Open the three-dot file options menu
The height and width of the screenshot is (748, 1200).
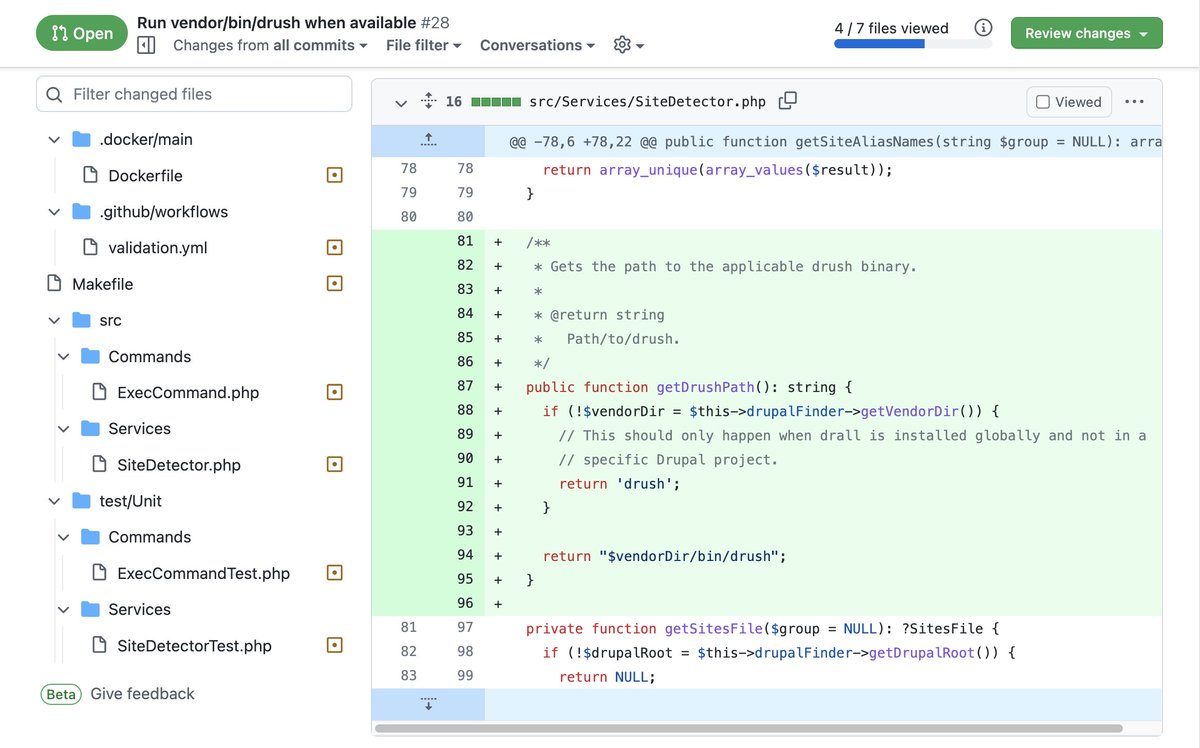point(1134,101)
